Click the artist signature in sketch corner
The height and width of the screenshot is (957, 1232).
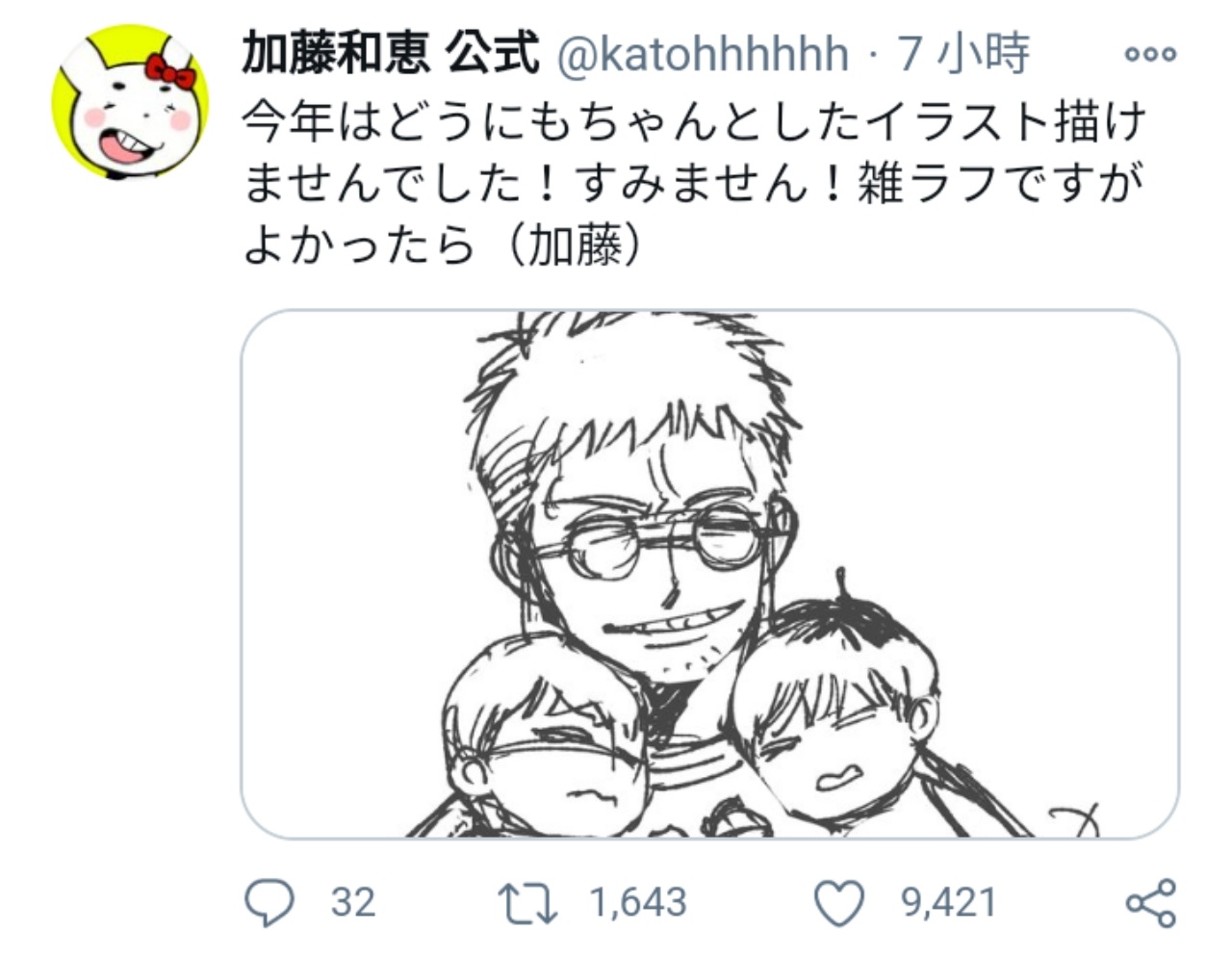pos(1076,818)
